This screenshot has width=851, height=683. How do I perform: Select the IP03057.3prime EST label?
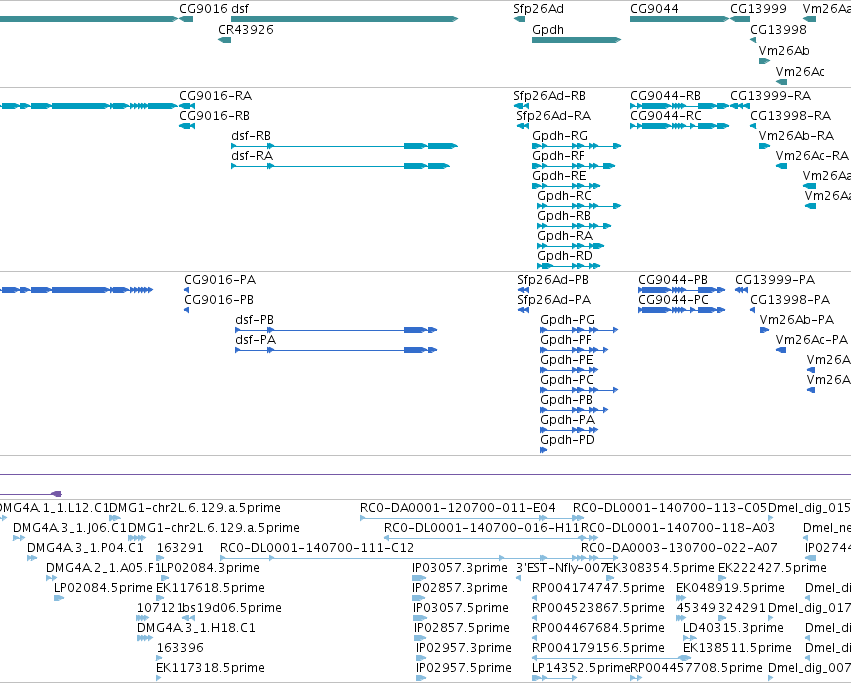pyautogui.click(x=460, y=568)
